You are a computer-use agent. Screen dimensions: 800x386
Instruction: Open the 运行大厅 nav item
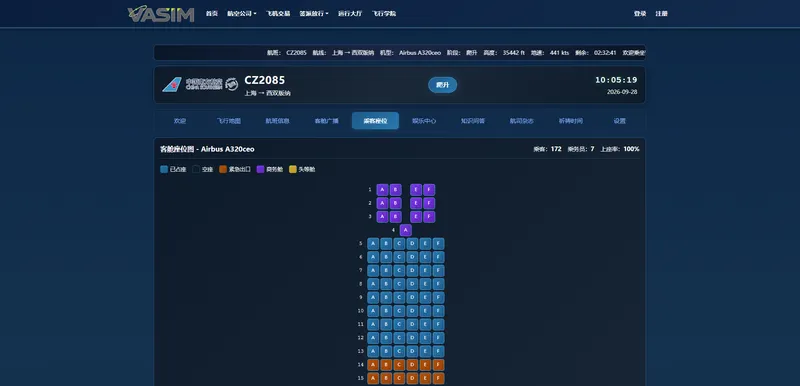(x=350, y=14)
